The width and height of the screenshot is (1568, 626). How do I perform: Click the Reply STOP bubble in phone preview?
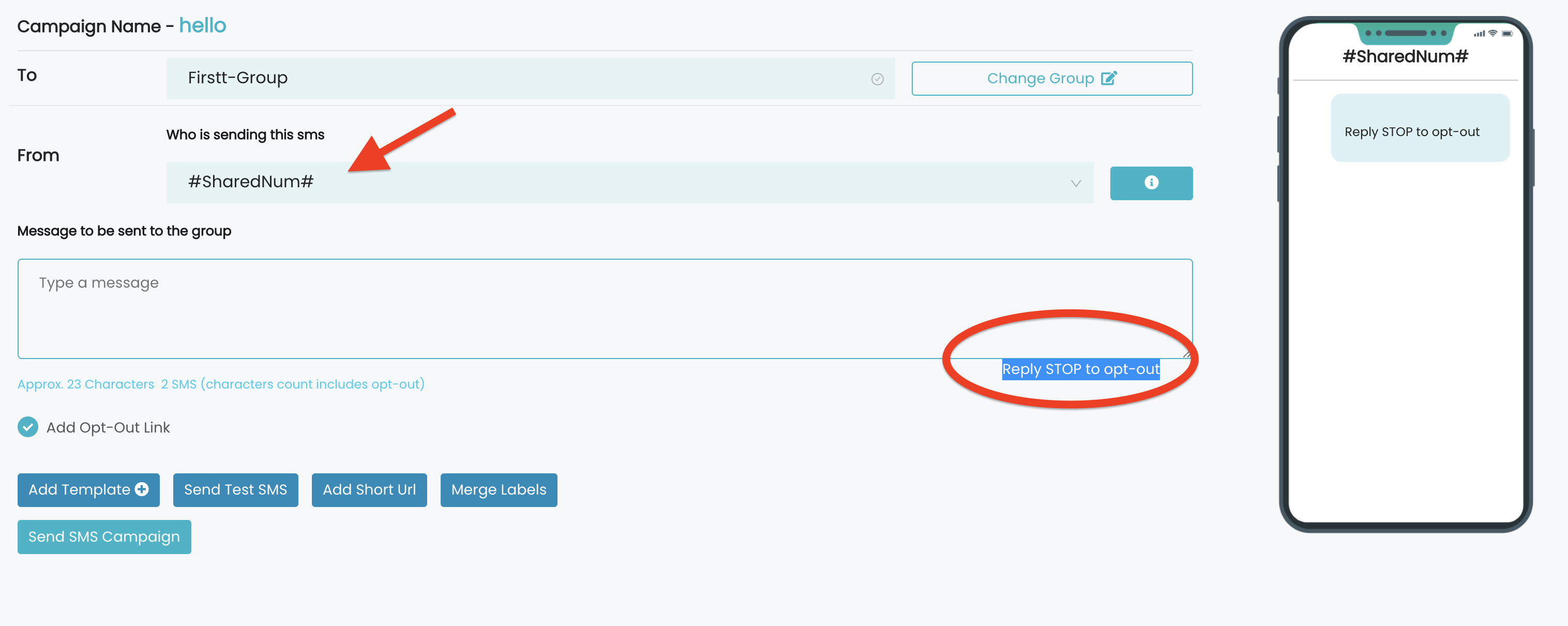[1420, 128]
